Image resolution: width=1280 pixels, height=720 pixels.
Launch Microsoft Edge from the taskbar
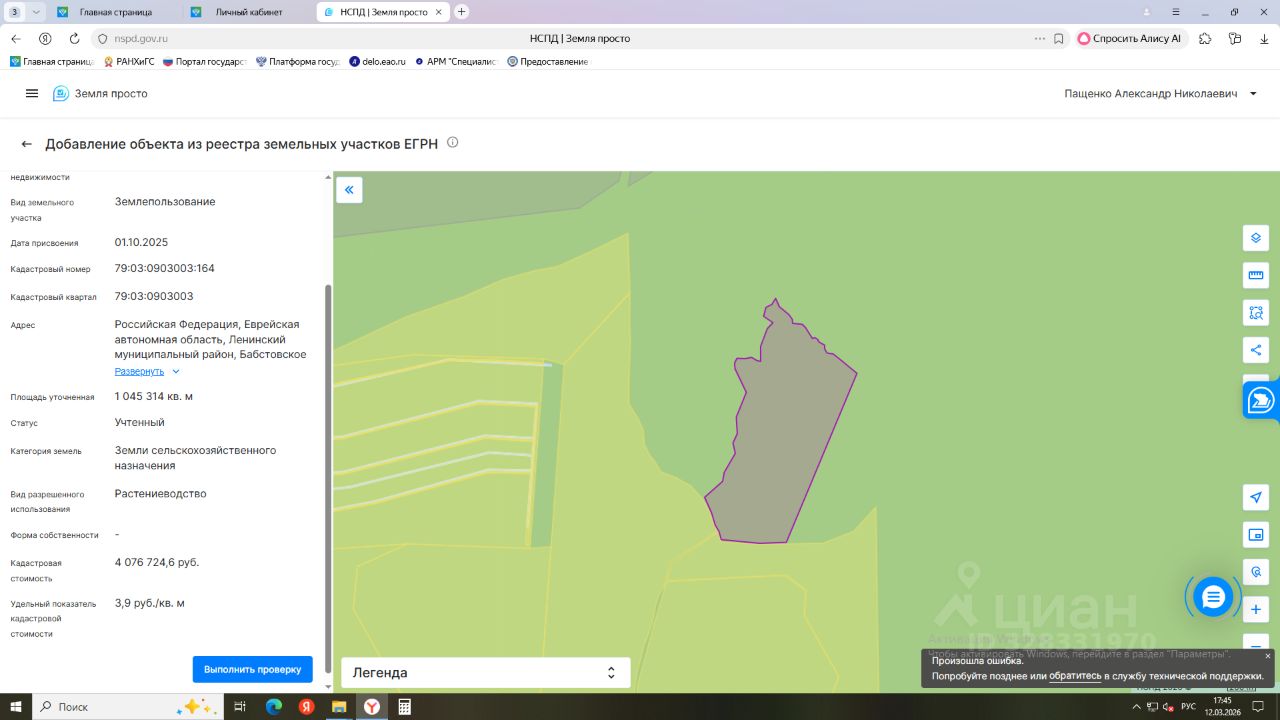(x=274, y=706)
